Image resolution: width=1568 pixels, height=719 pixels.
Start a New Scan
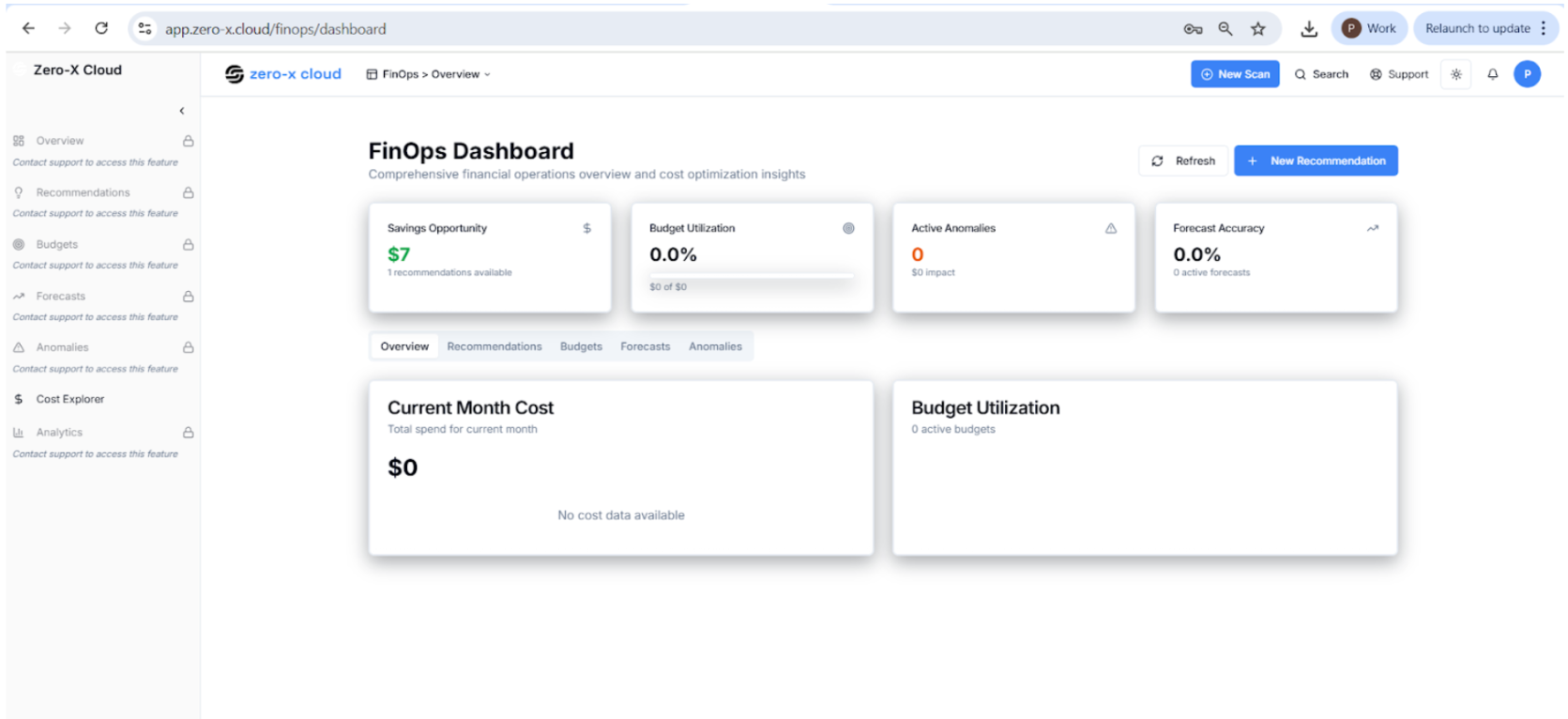(1235, 74)
